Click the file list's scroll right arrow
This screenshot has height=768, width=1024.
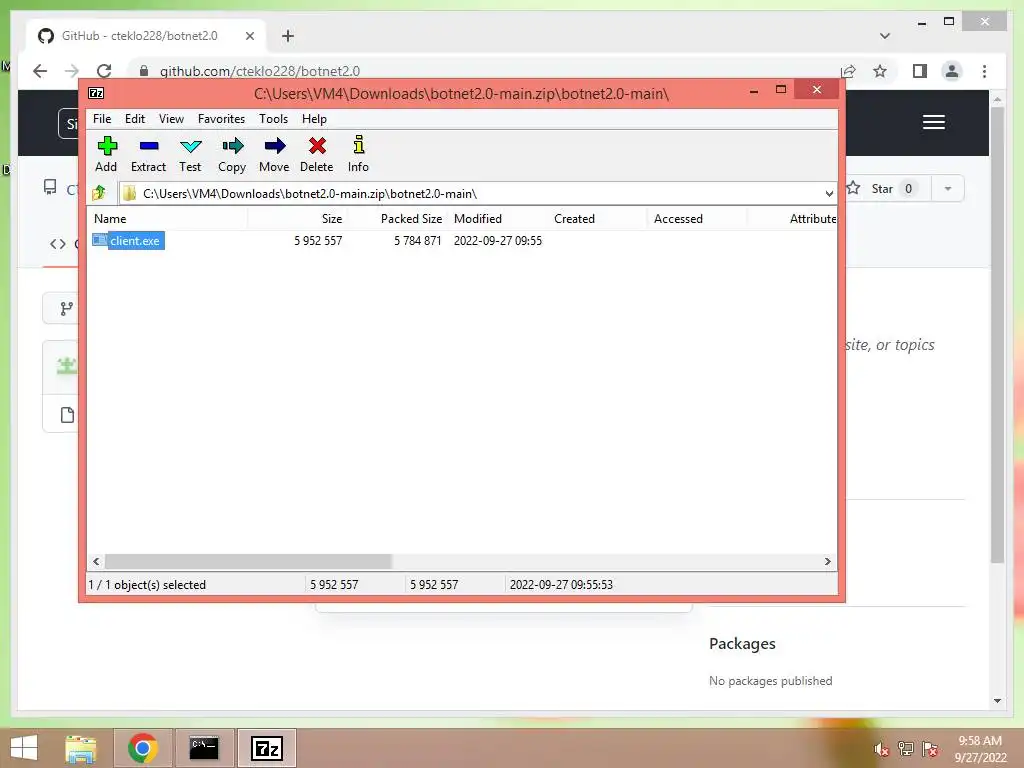click(827, 561)
